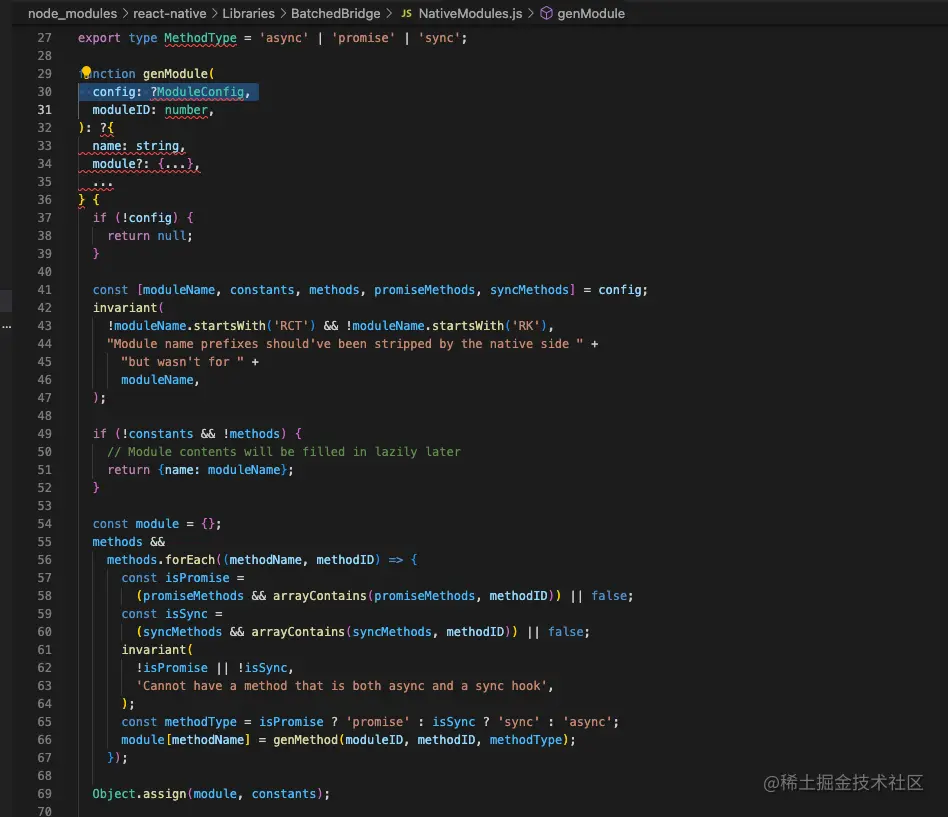Click line number 54 in the gutter
948x817 pixels.
[45, 524]
